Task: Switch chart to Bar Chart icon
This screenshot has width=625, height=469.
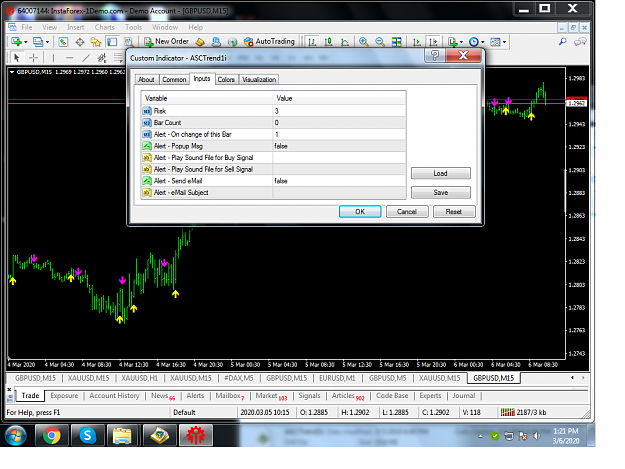Action: click(312, 41)
